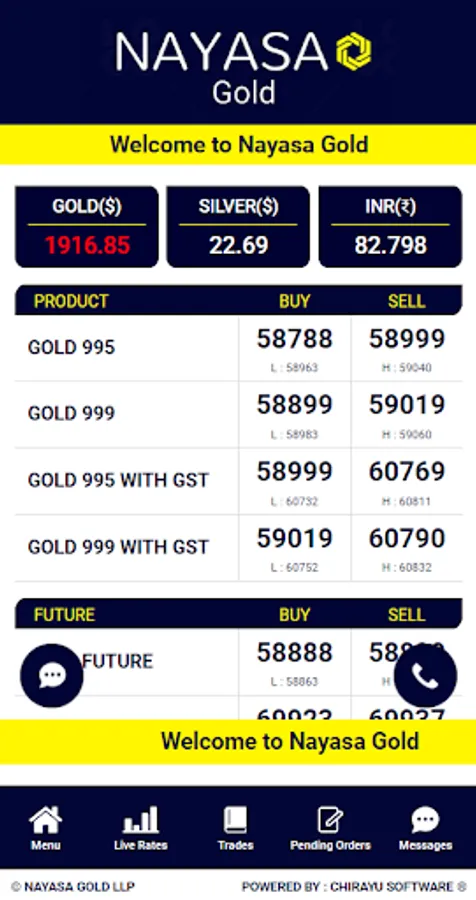Tap GOLD 999 WITH GST sell price 60790
The width and height of the screenshot is (476, 900).
point(407,538)
